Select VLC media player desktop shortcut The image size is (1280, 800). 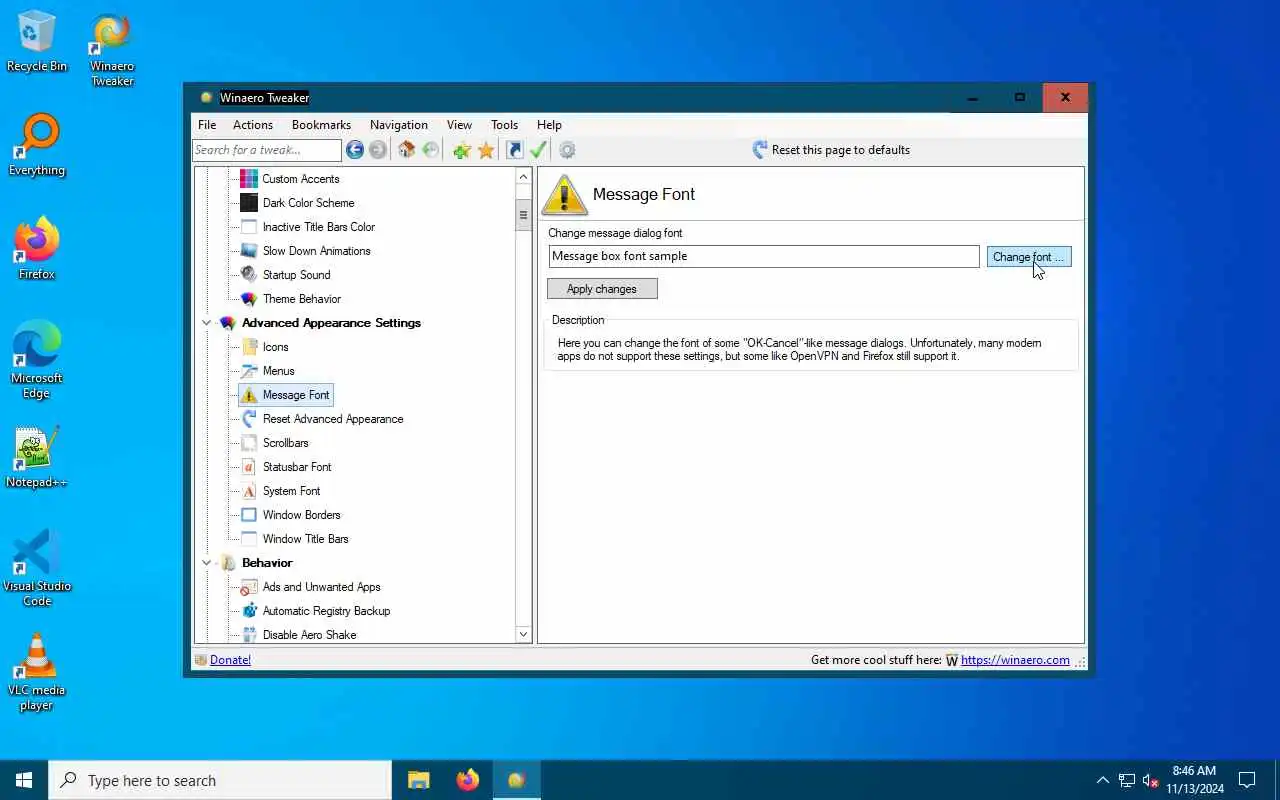pos(37,673)
